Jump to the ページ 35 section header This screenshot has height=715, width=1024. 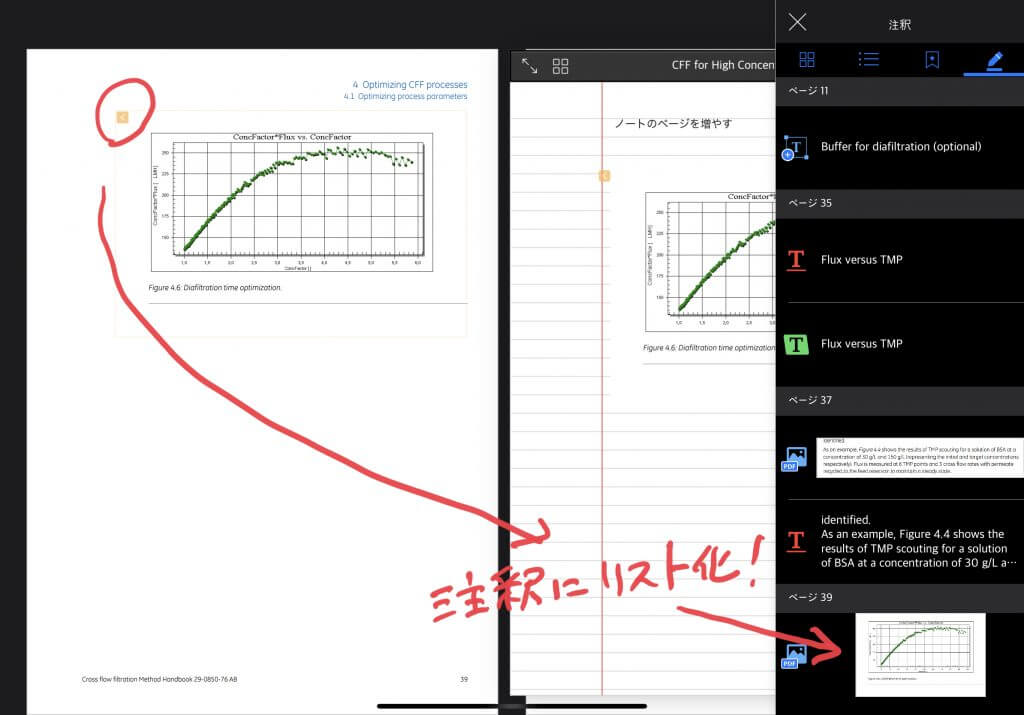point(900,203)
